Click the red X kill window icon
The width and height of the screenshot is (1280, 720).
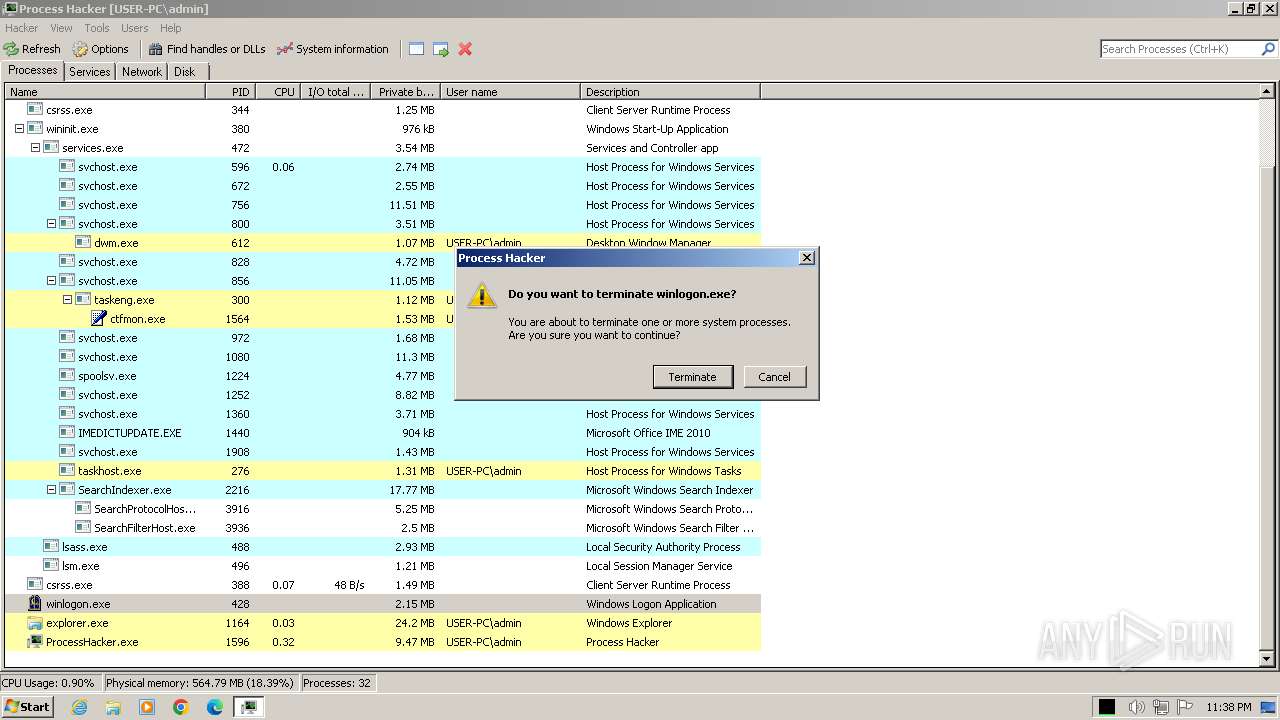point(465,49)
